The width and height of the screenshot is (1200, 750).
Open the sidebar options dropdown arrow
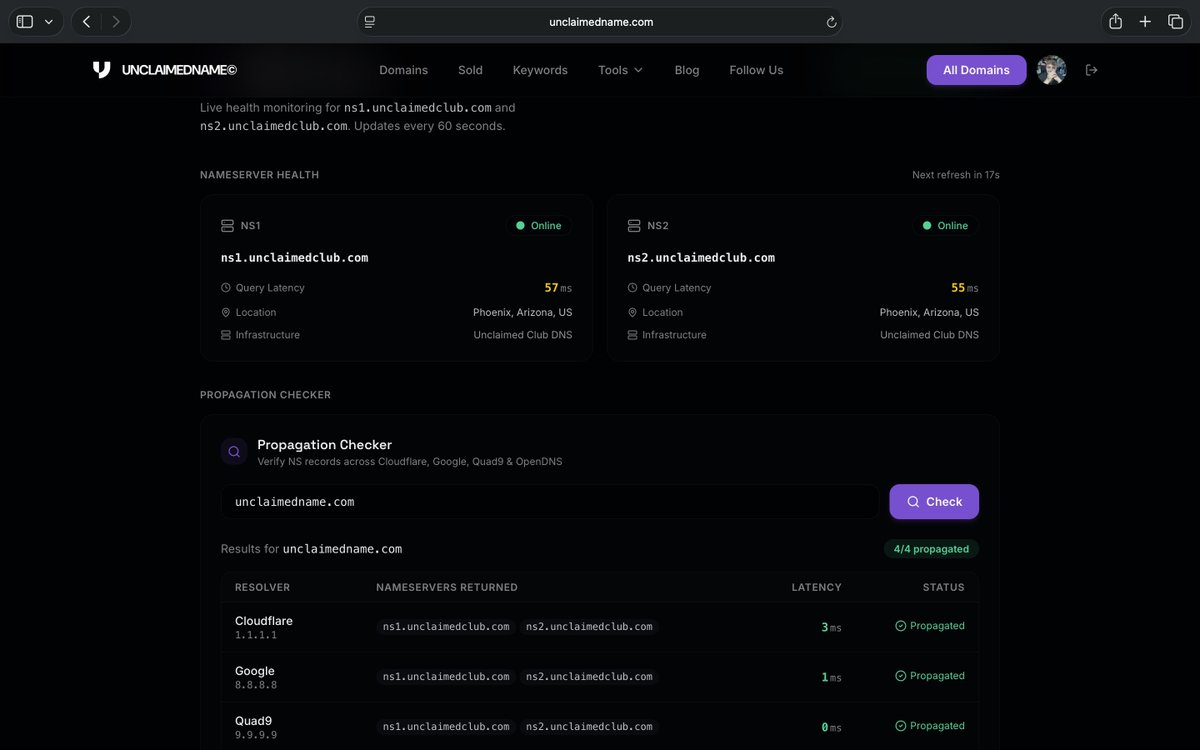coord(48,21)
